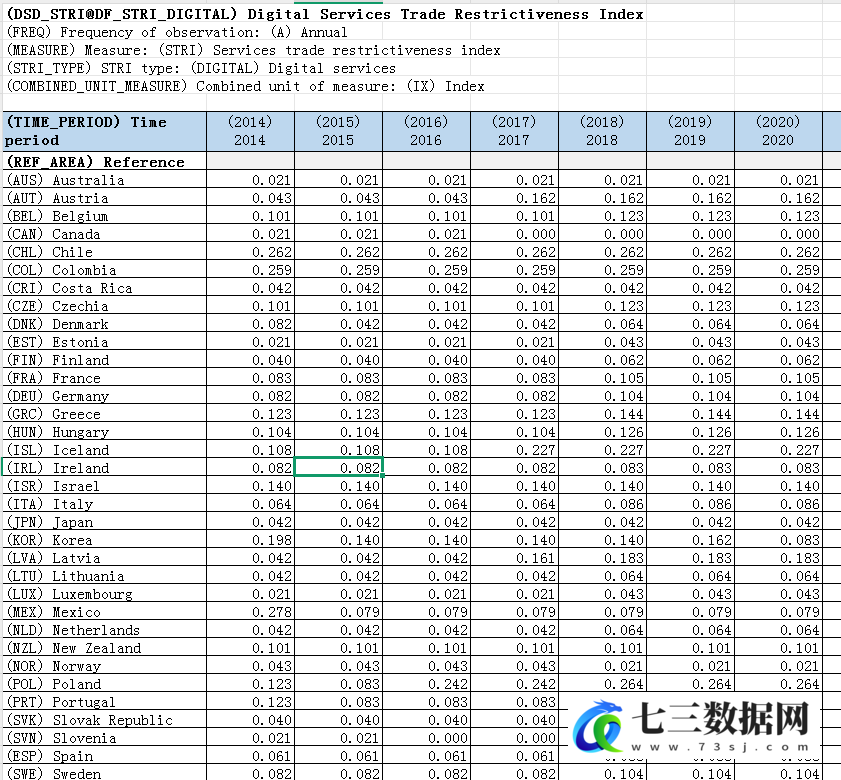Select the (KOR) Korea row label
Screen dimensions: 841x780
[x=105, y=540]
